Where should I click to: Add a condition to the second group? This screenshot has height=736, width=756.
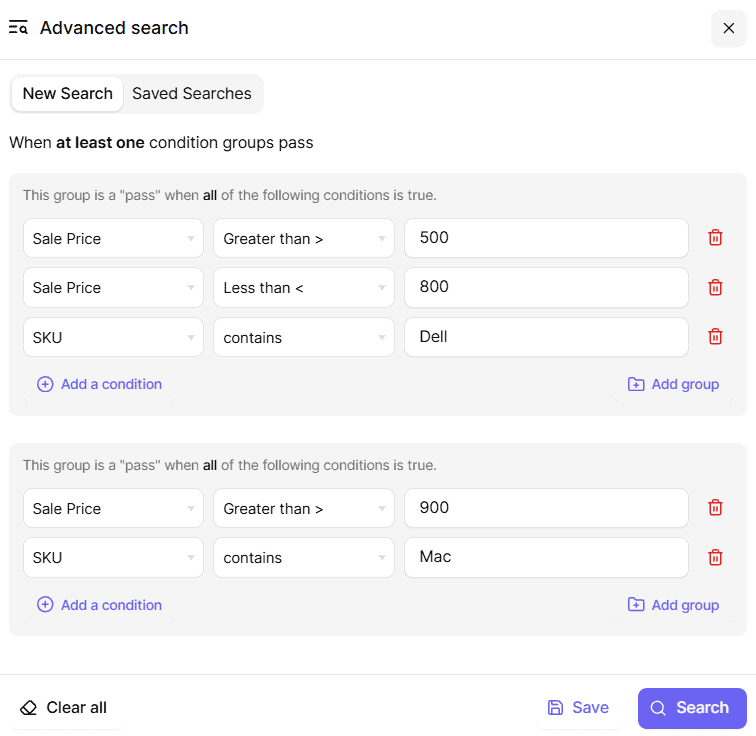point(99,605)
